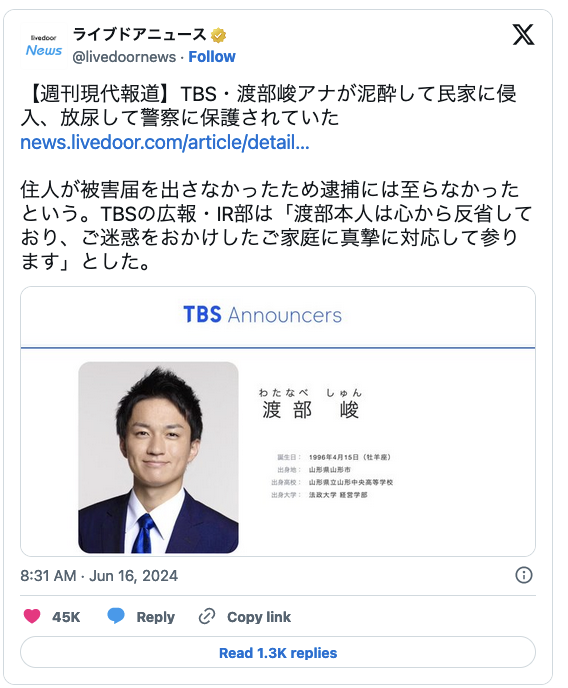The width and height of the screenshot is (568, 688).
Task: Click the Reply text label
Action: click(x=155, y=617)
